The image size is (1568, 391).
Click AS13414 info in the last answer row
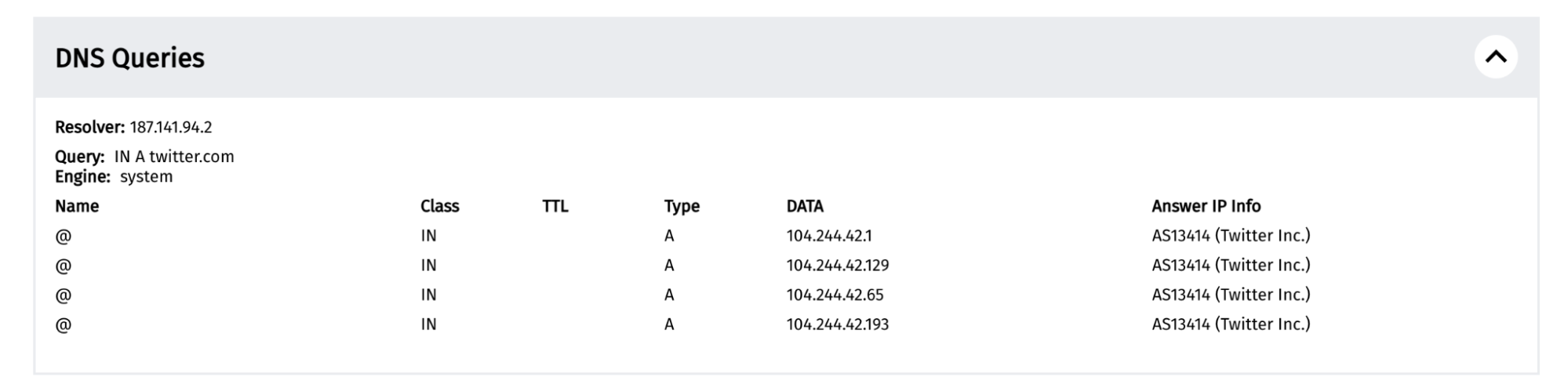click(1231, 324)
